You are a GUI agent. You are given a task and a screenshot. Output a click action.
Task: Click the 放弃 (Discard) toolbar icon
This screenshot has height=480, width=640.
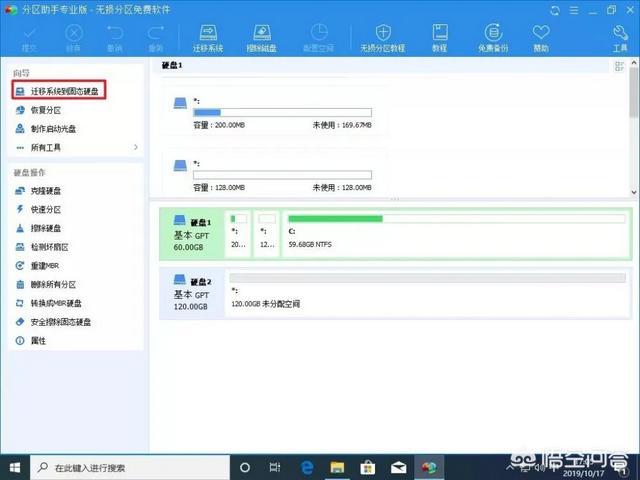pos(74,38)
